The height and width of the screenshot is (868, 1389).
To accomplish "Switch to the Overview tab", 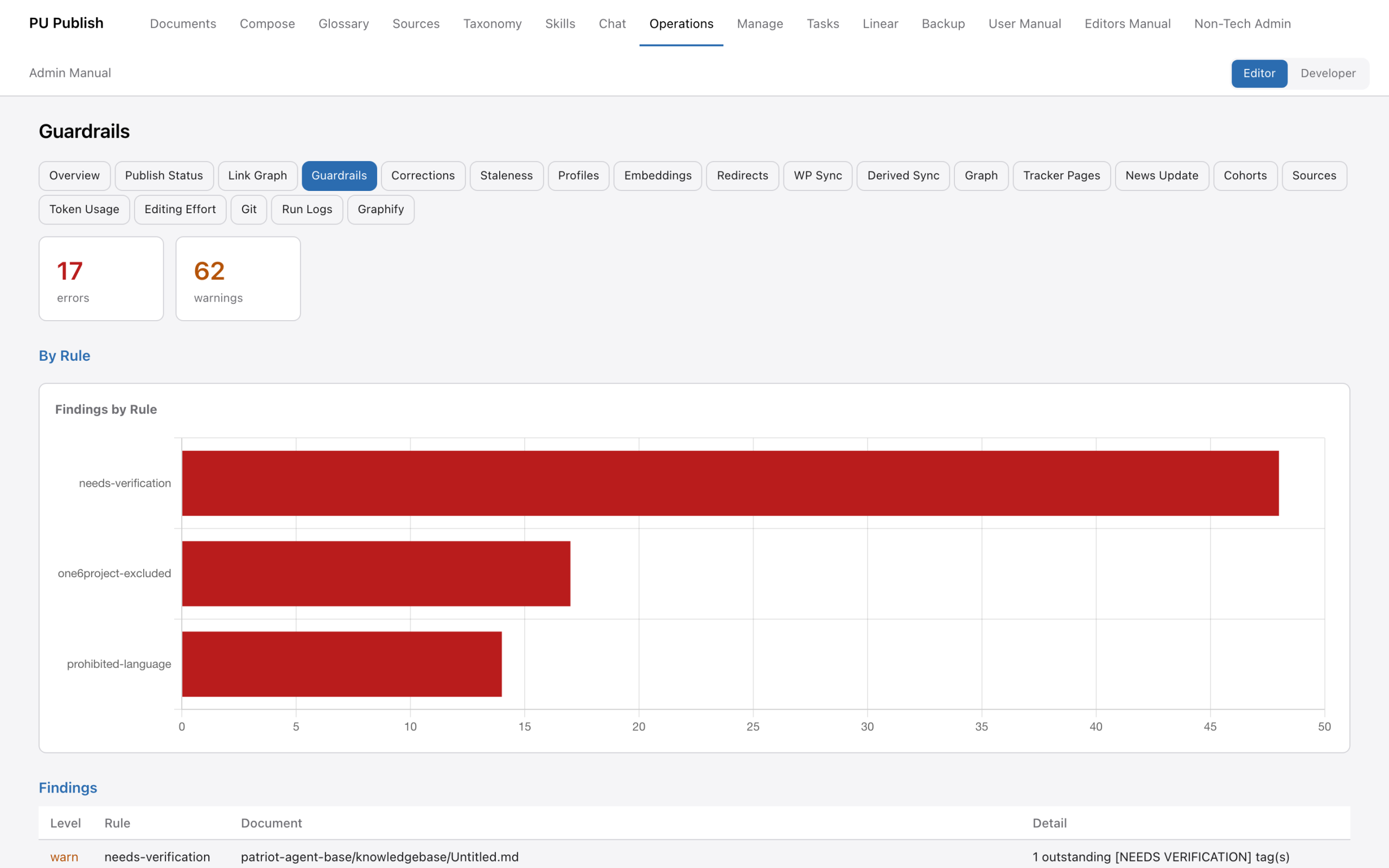I will [x=75, y=176].
